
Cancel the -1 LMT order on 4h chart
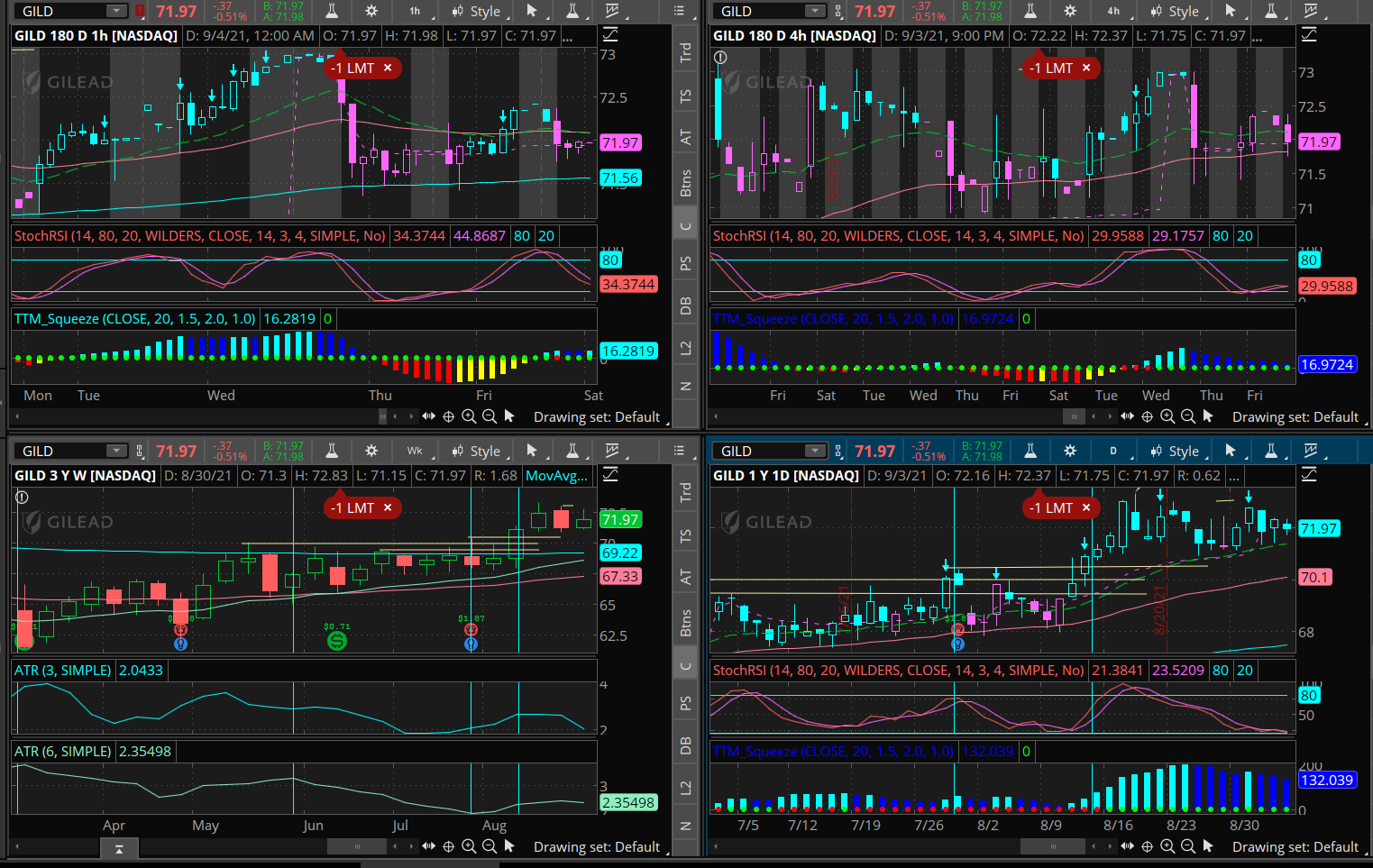[1086, 68]
